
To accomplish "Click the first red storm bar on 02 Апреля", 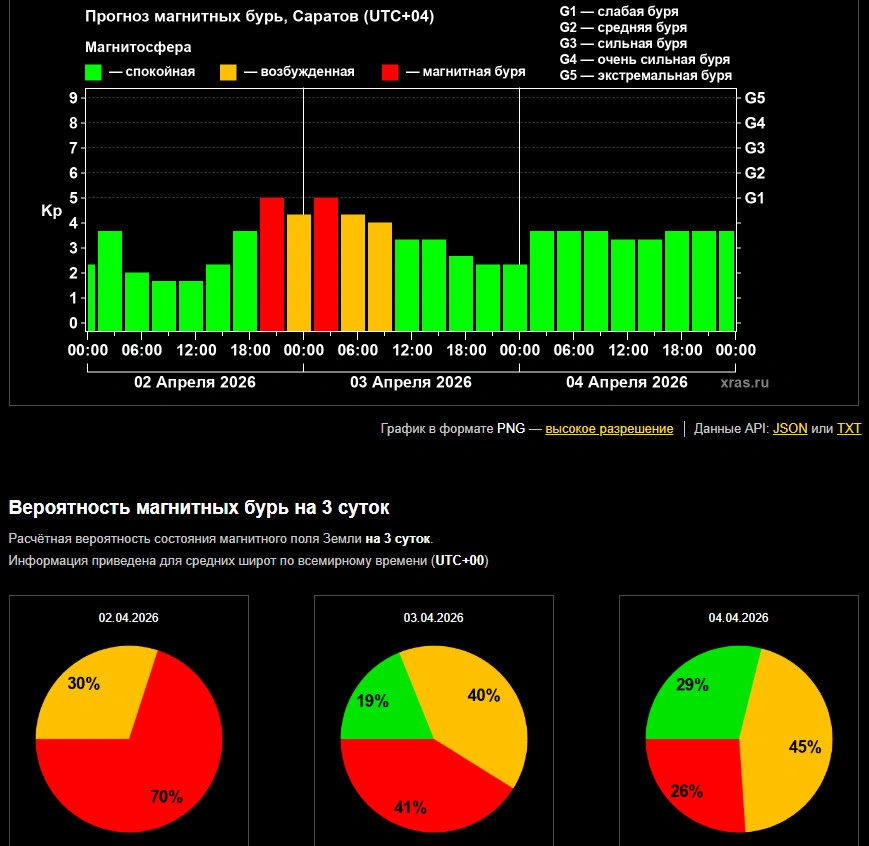I will tap(271, 265).
